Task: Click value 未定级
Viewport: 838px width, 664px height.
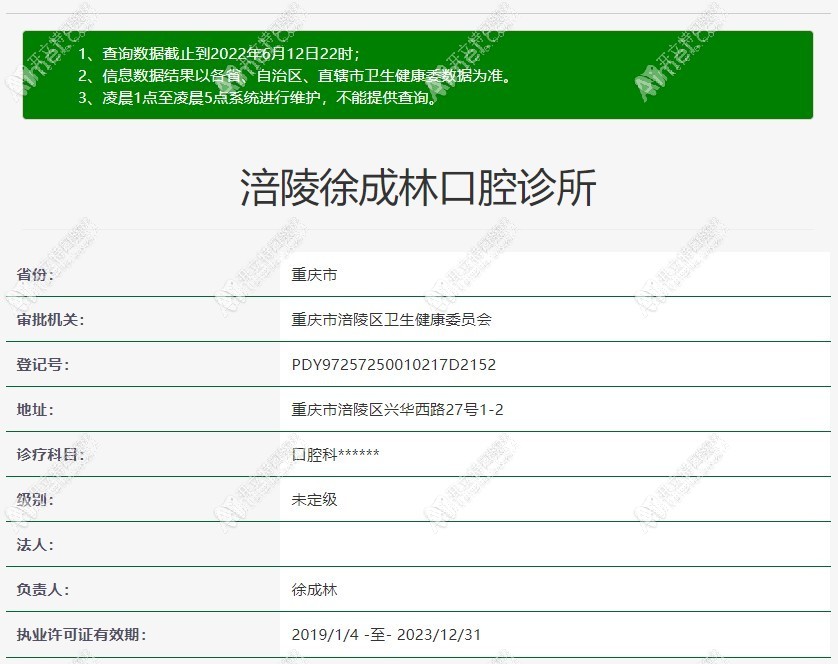Action: (x=314, y=499)
